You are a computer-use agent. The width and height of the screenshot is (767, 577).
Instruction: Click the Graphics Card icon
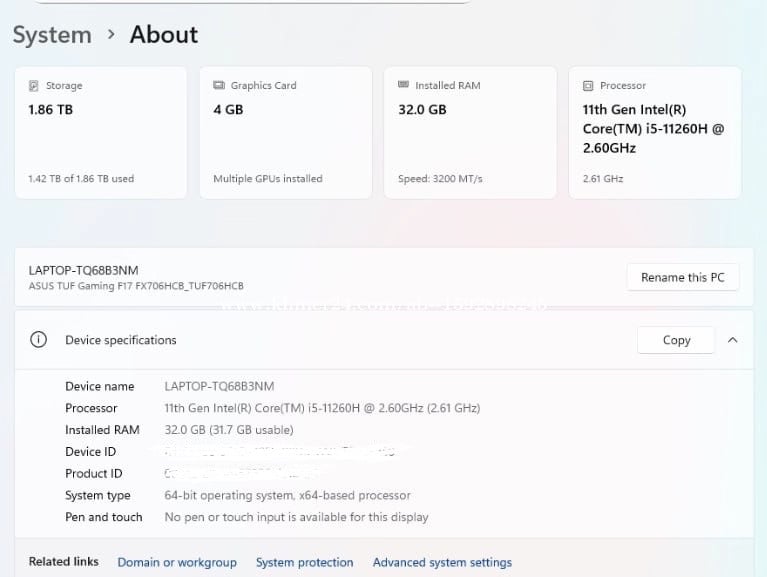219,86
